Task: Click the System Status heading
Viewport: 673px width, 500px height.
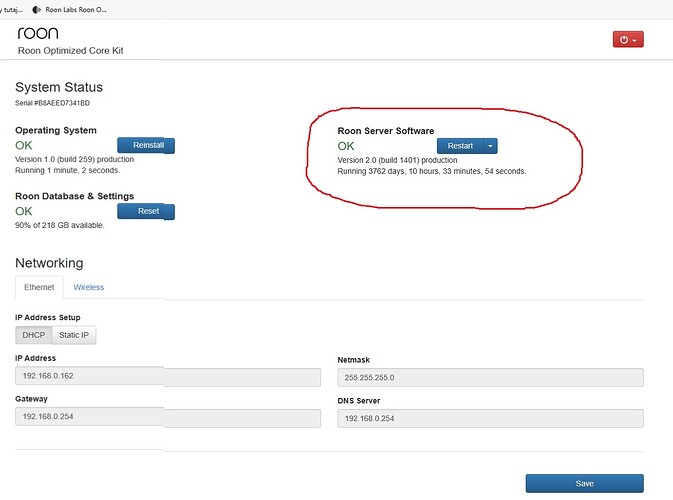Action: point(59,87)
